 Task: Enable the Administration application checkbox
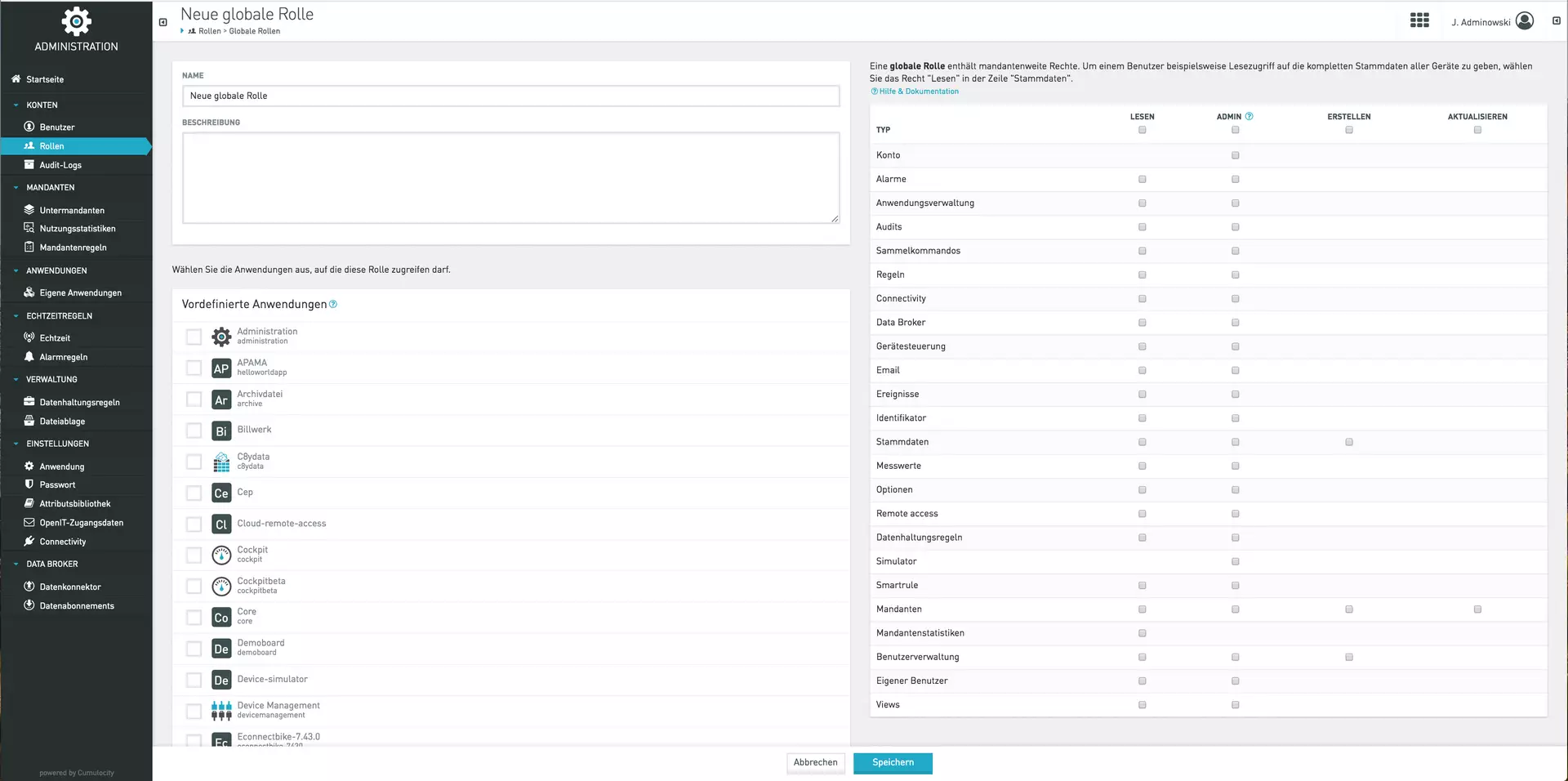pos(194,337)
